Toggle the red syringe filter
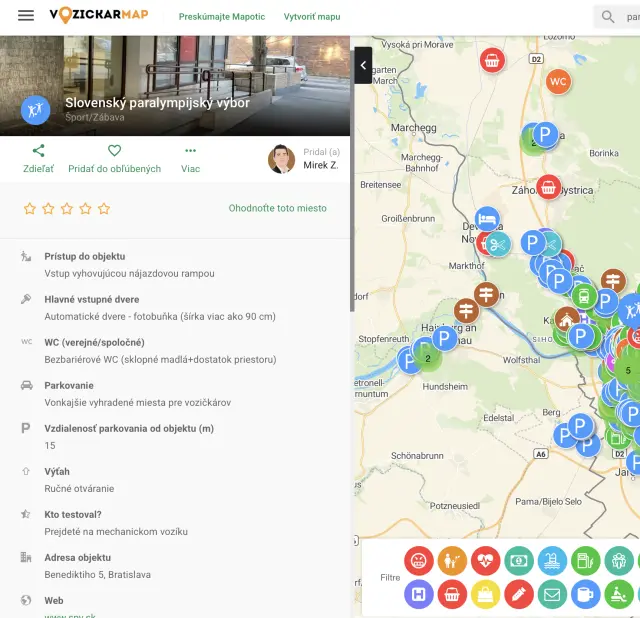This screenshot has width=640, height=618. click(519, 594)
